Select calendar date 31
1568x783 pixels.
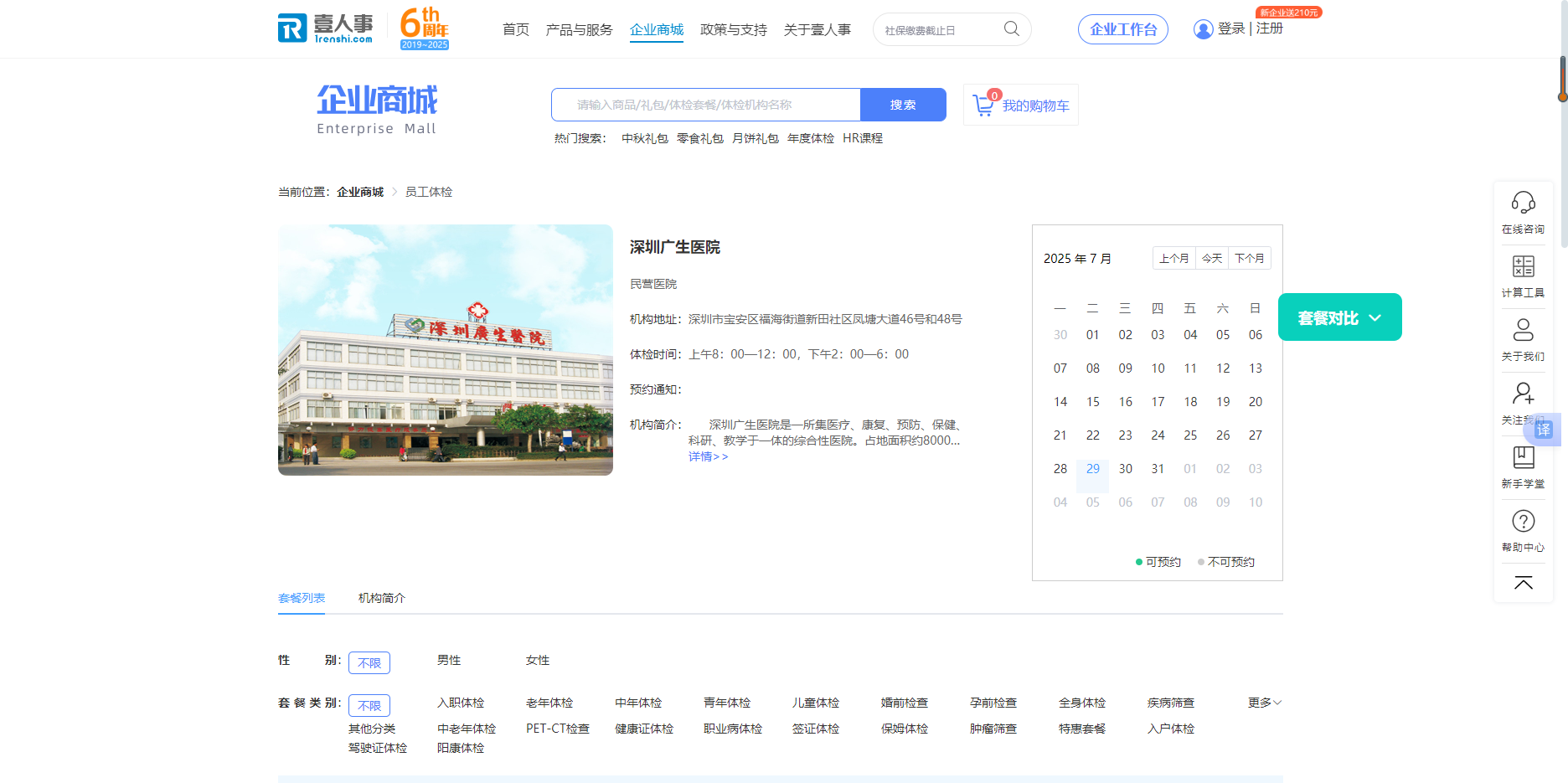pyautogui.click(x=1158, y=469)
